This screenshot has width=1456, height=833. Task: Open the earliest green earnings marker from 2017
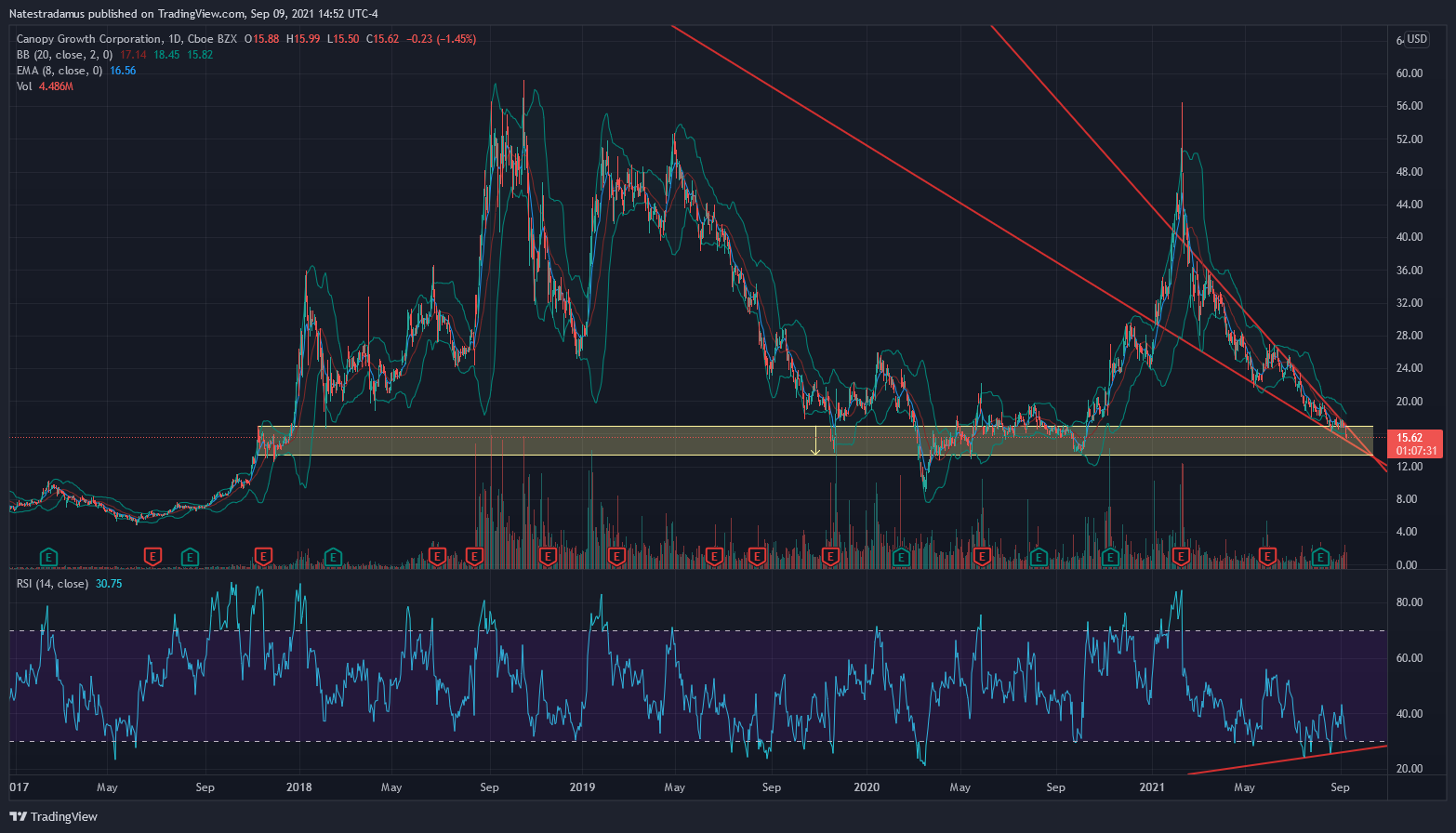(x=48, y=557)
